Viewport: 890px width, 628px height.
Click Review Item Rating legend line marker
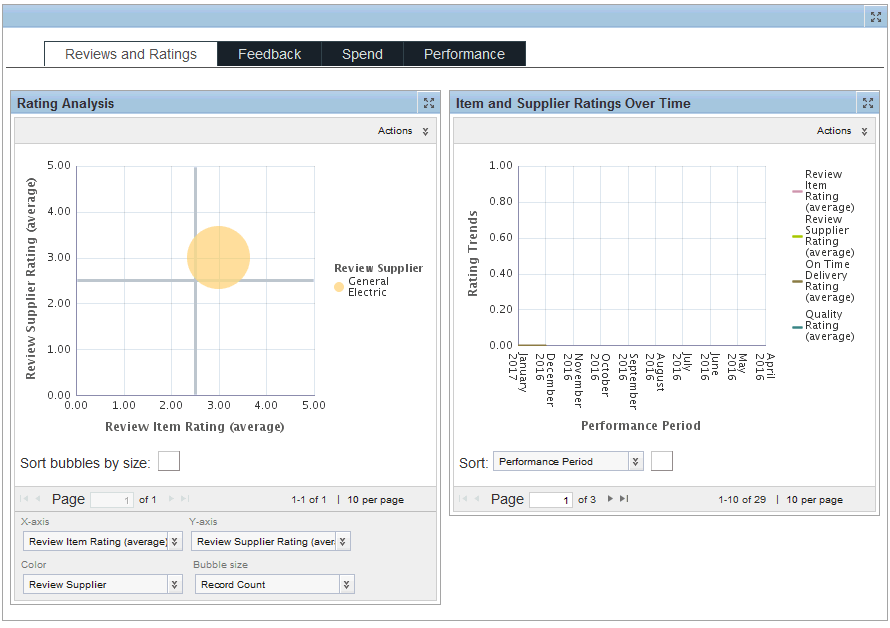tap(797, 191)
